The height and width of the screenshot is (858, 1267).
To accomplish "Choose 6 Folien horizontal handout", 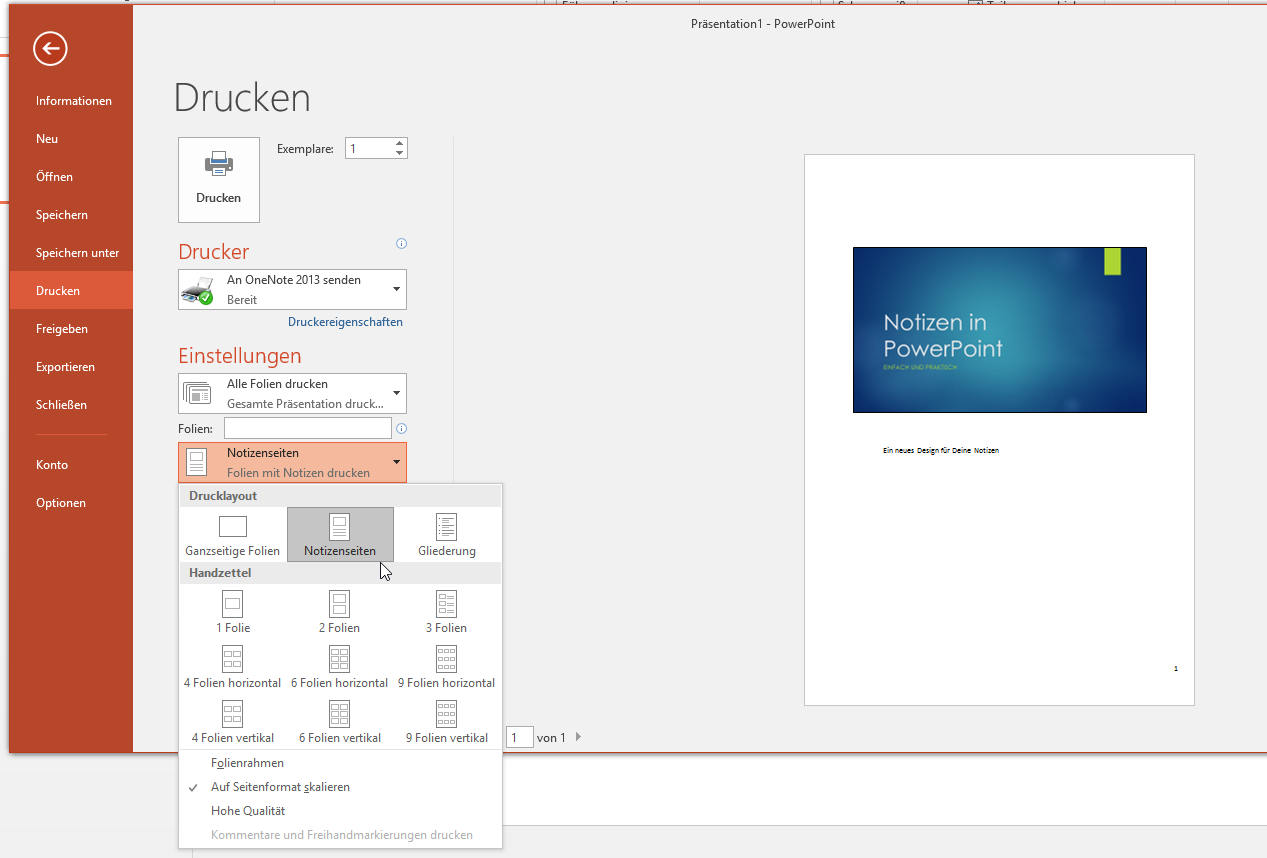I will pyautogui.click(x=340, y=667).
